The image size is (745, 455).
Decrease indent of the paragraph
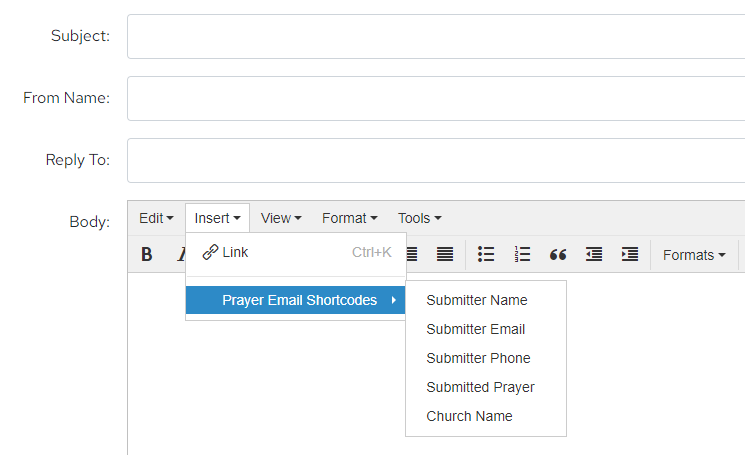(594, 254)
